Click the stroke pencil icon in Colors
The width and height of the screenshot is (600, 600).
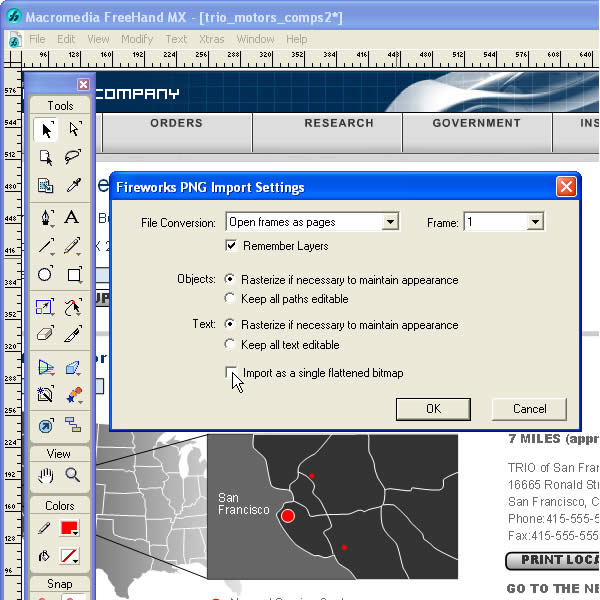(x=44, y=528)
